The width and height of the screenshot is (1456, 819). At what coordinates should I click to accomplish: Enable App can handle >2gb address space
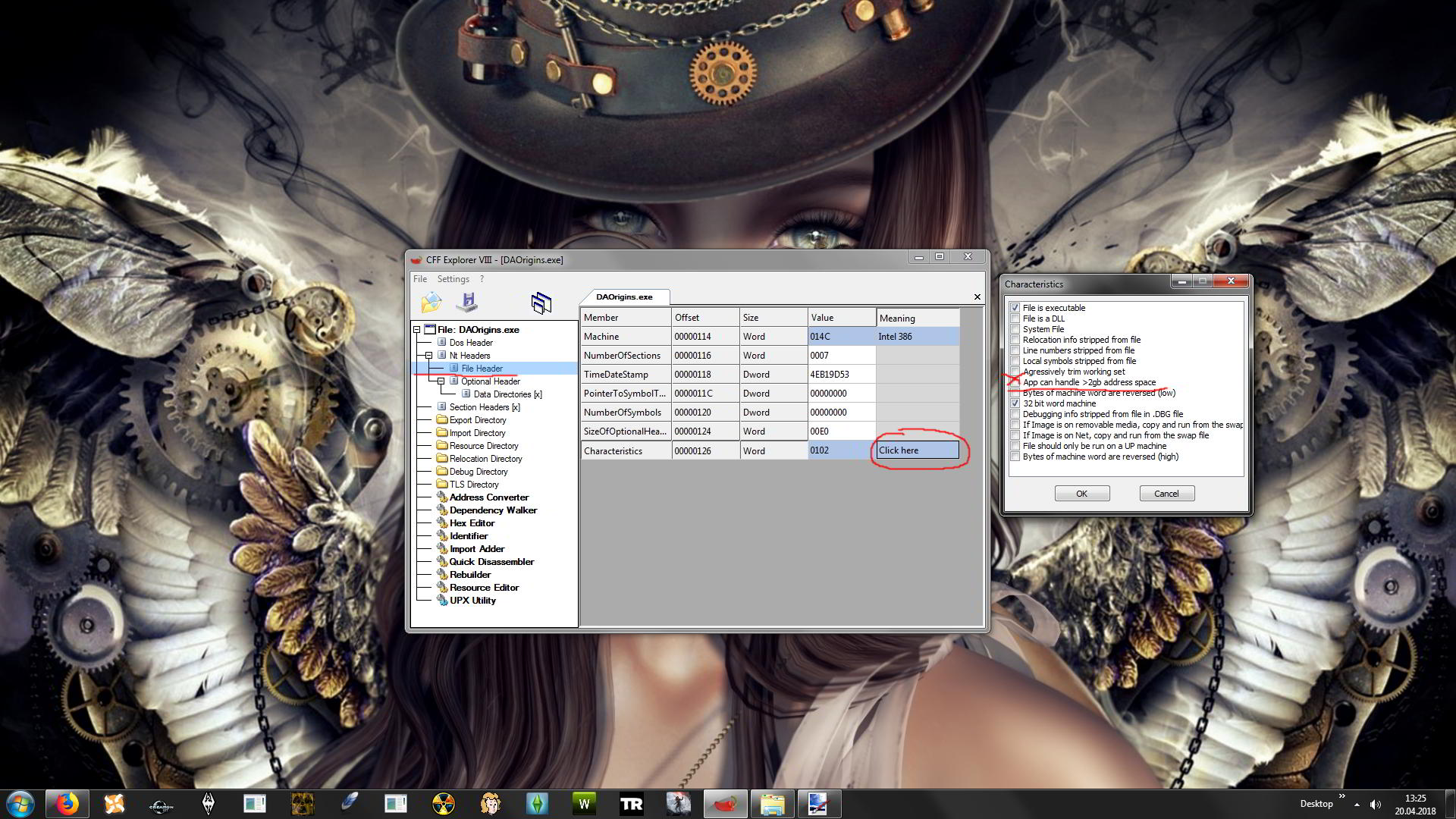(x=1015, y=382)
